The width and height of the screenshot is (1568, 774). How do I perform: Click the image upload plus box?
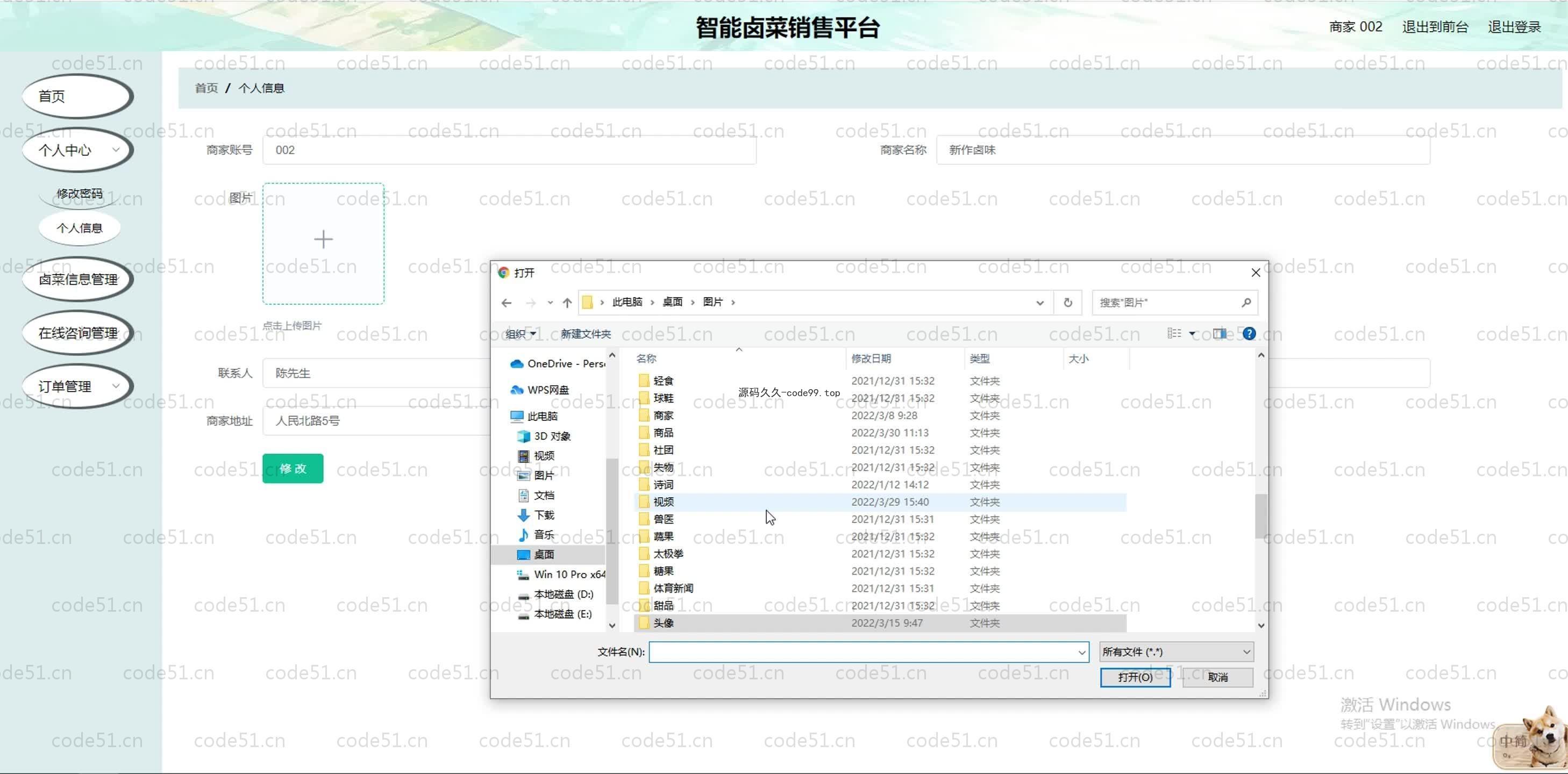pyautogui.click(x=323, y=243)
